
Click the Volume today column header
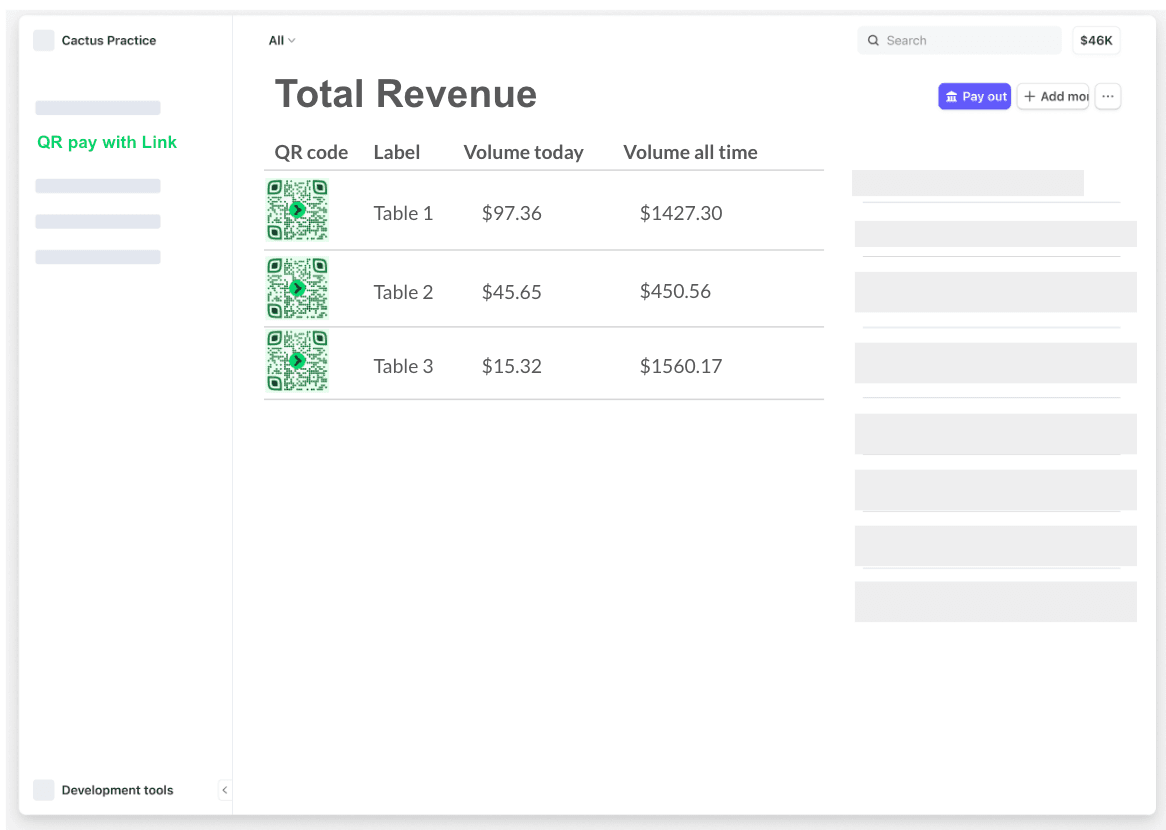(x=524, y=152)
